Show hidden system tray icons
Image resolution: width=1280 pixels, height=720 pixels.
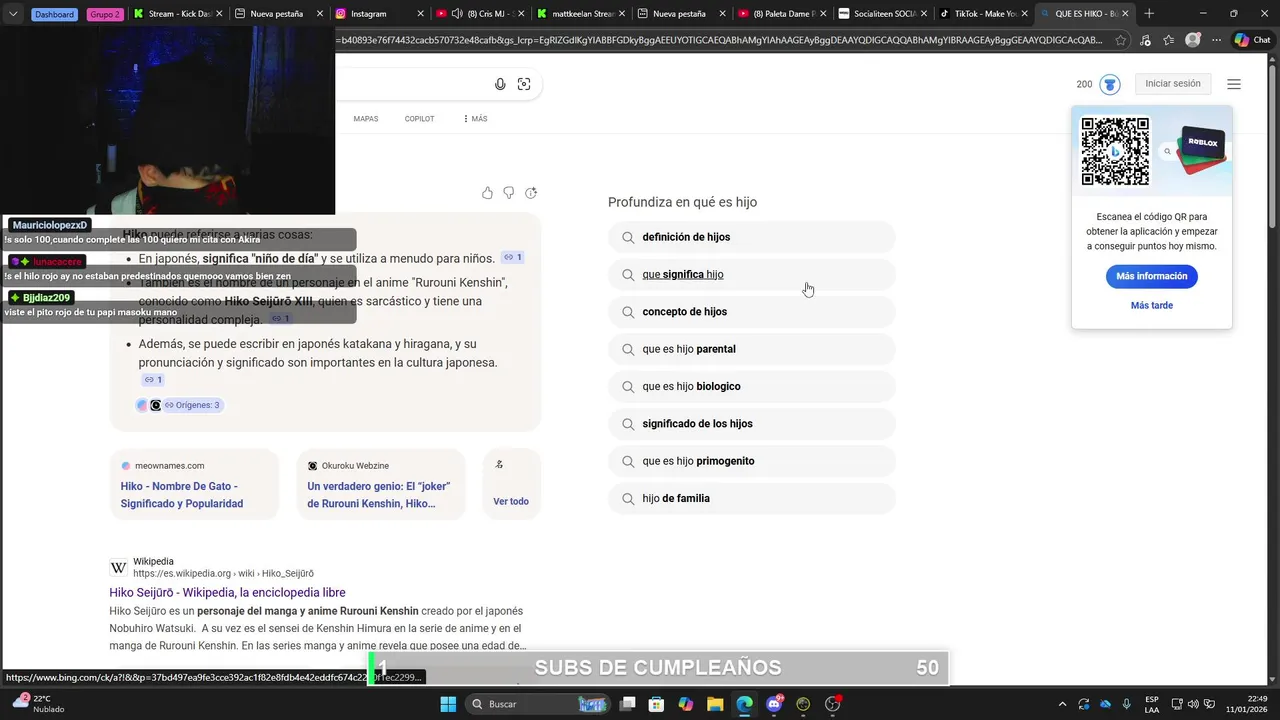point(1064,704)
